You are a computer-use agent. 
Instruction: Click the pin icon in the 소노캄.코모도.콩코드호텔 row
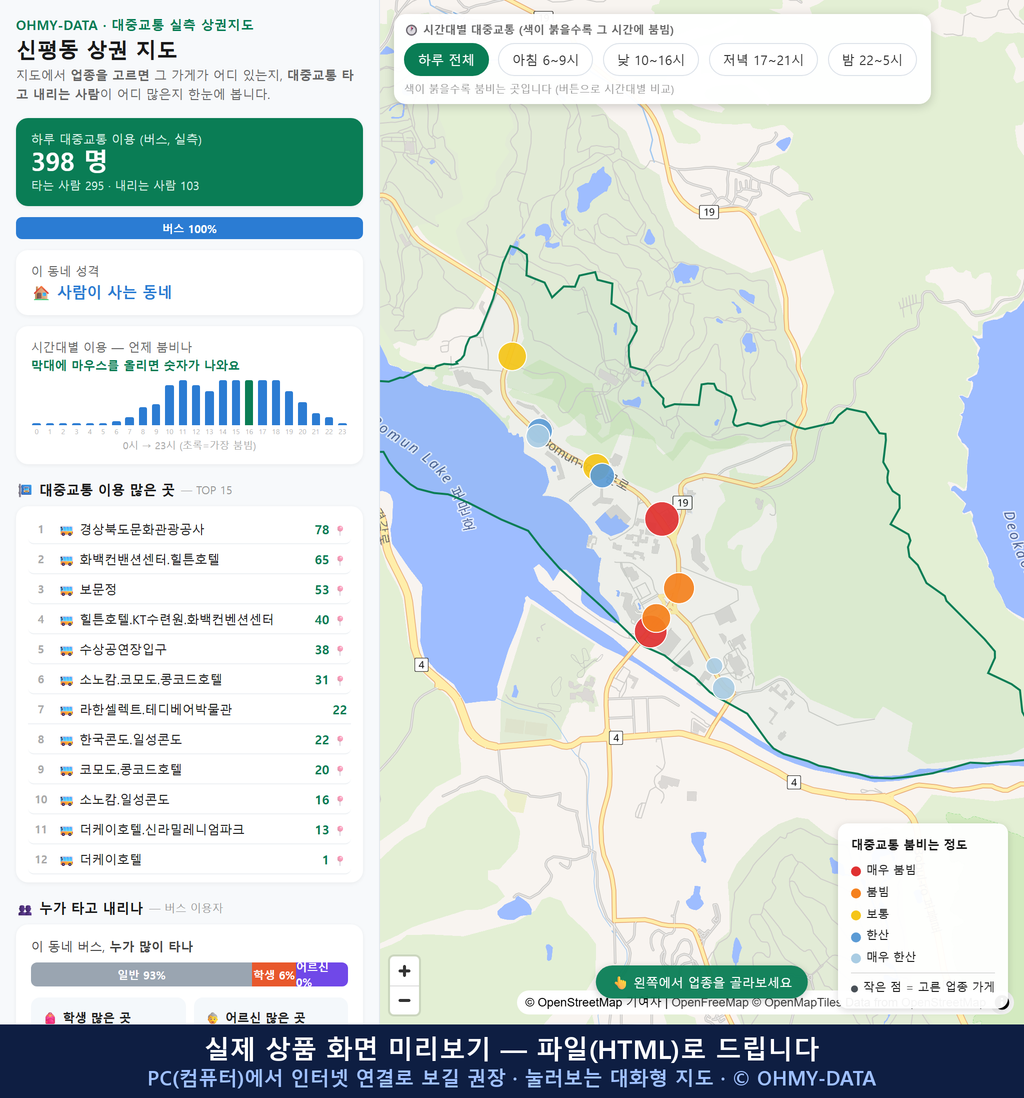point(340,680)
